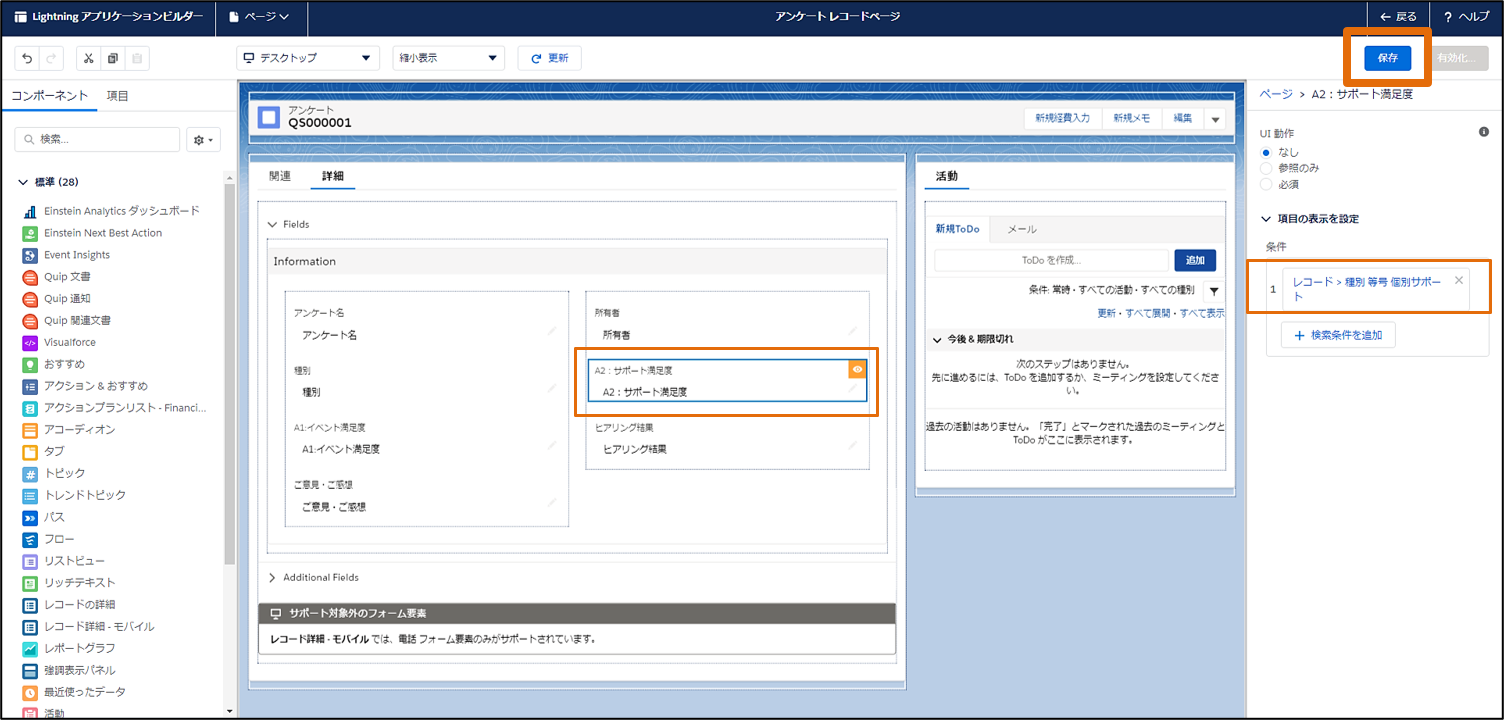Select なし radio option
Screen dimensions: 1504x720
pos(1266,152)
